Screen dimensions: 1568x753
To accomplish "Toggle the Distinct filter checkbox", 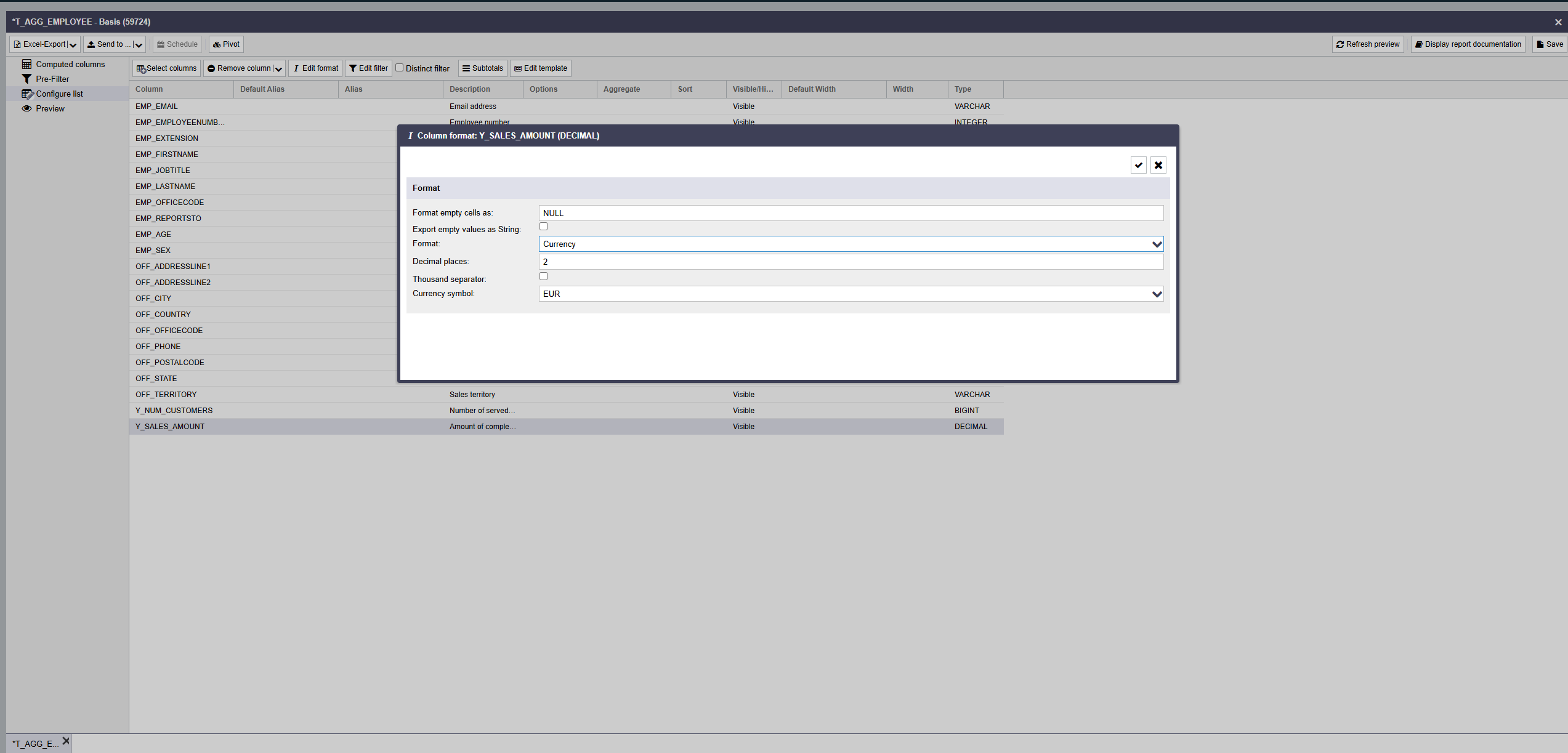I will pos(400,68).
